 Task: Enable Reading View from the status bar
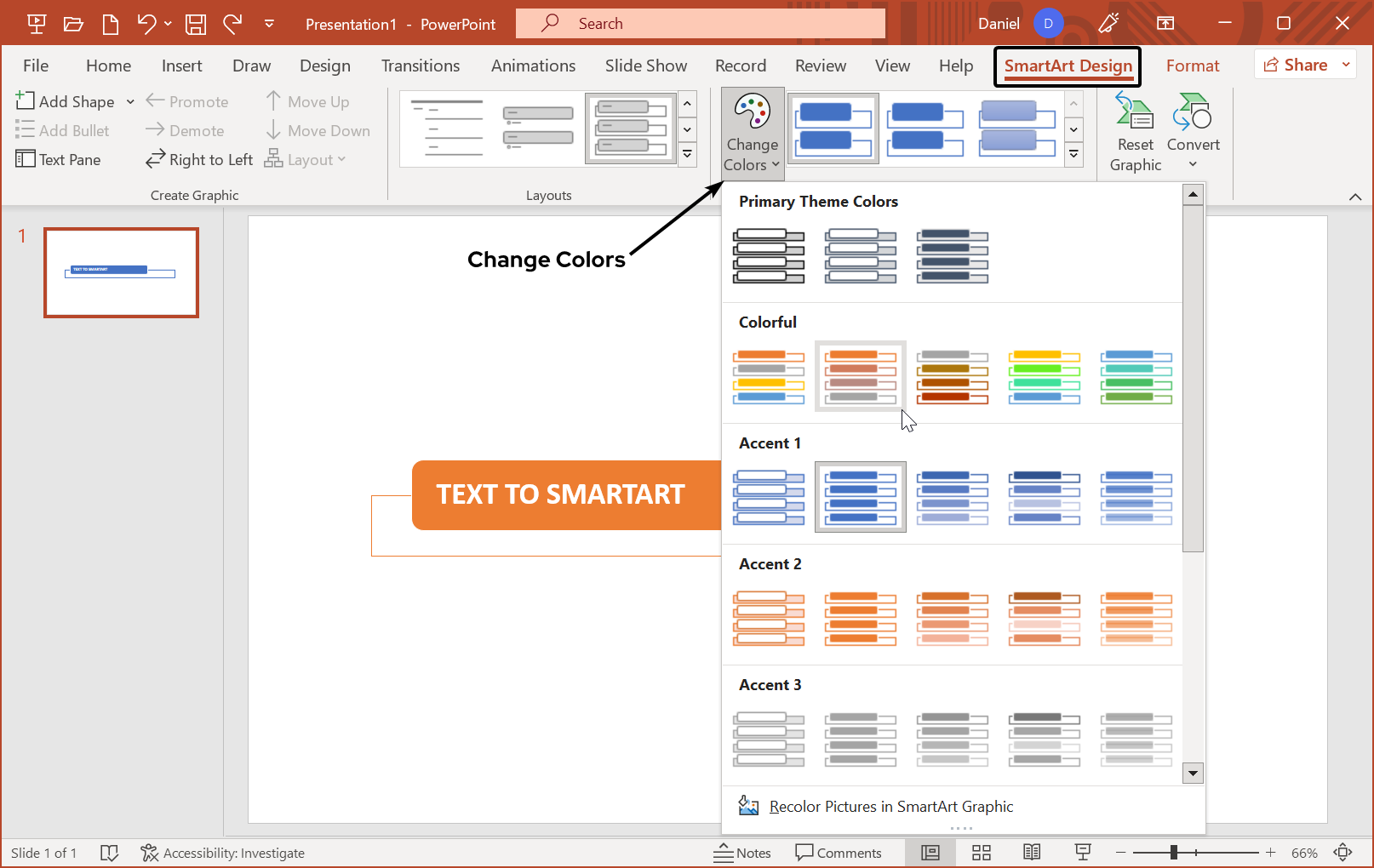[1032, 852]
